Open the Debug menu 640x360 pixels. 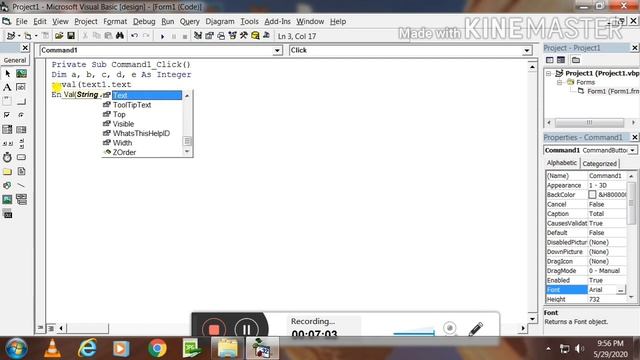coord(144,21)
